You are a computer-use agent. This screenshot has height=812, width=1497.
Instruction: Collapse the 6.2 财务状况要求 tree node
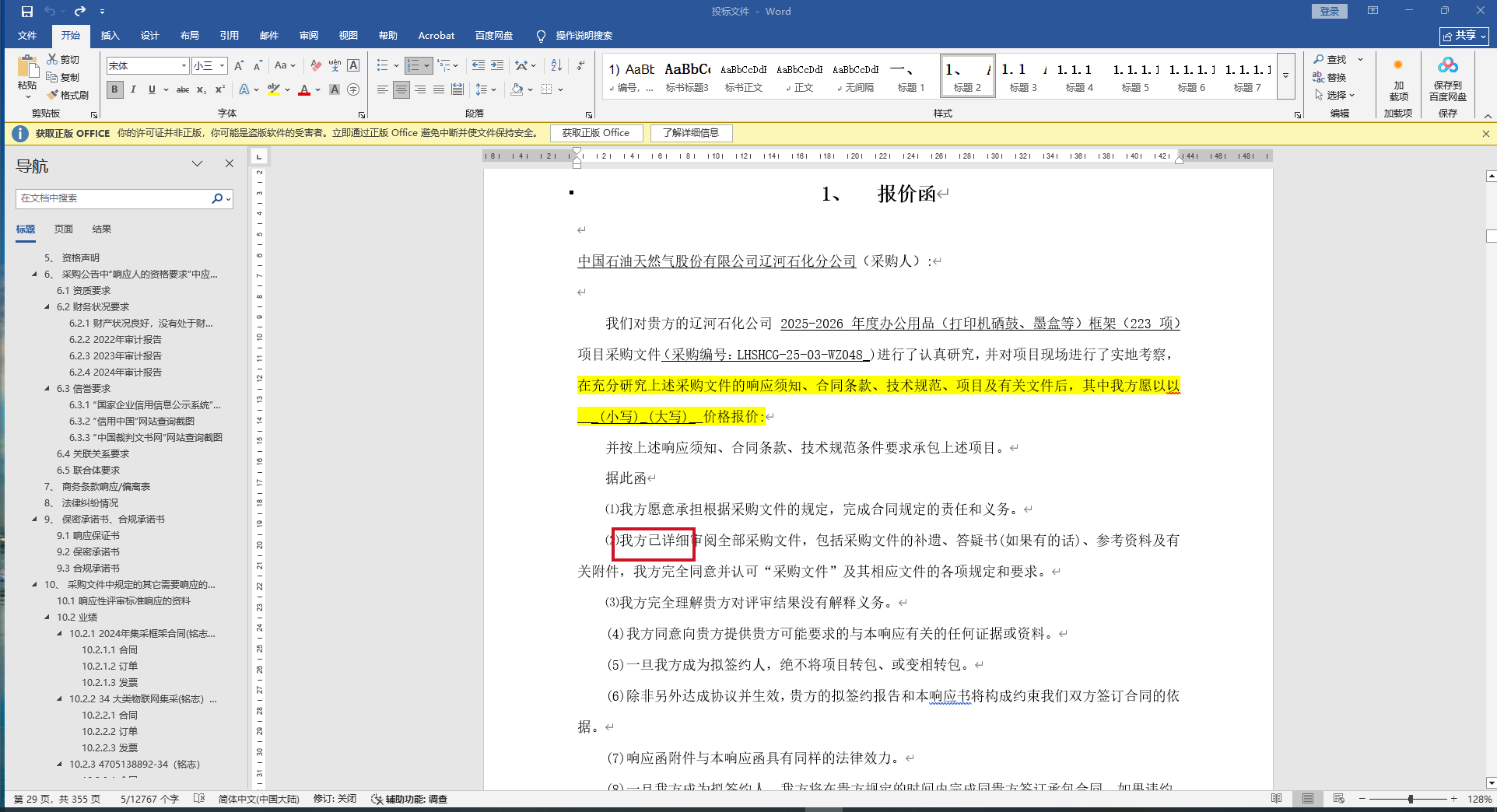tap(47, 307)
